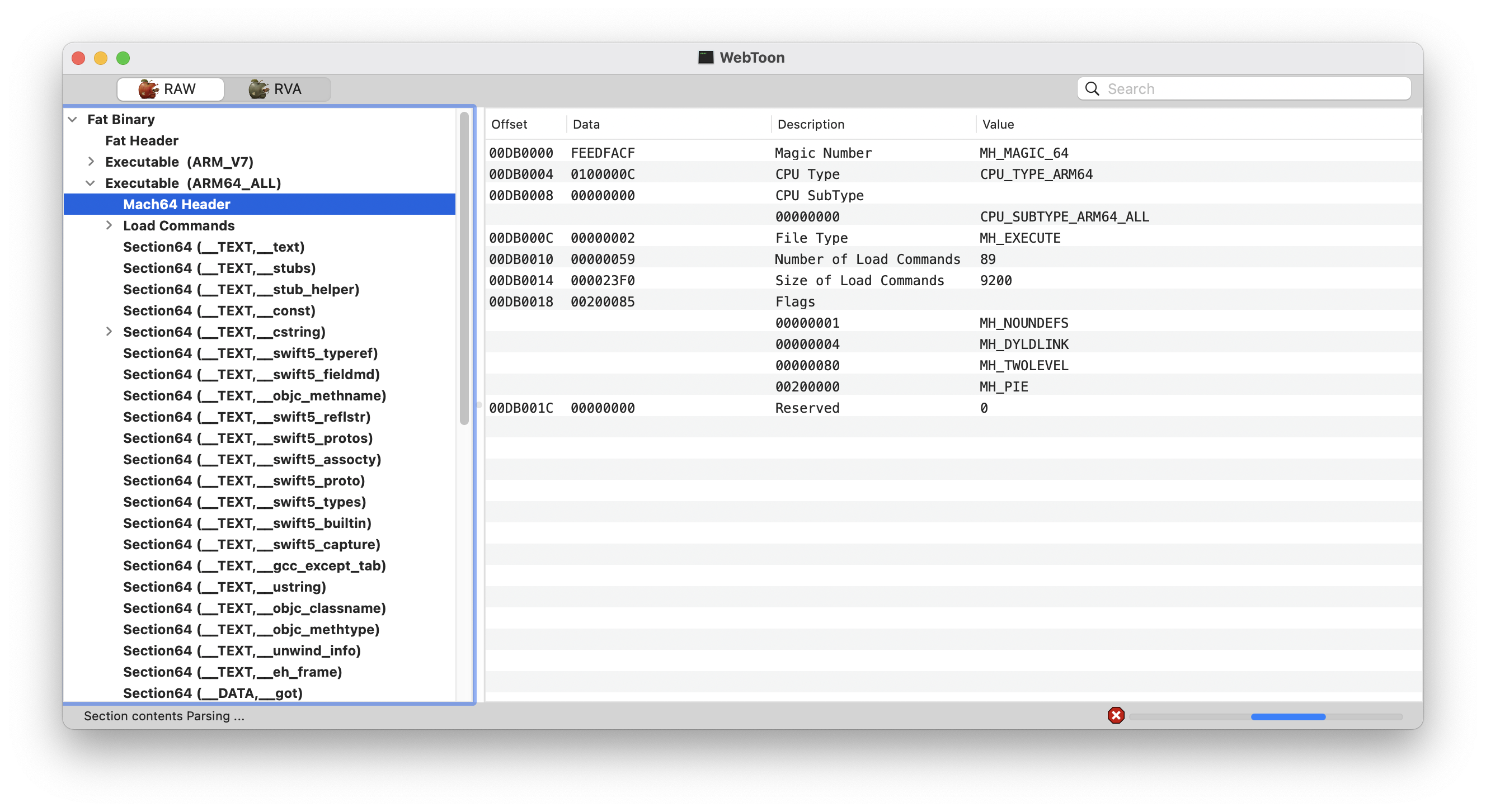Click into the Search field
The image size is (1486, 812).
click(x=1244, y=89)
